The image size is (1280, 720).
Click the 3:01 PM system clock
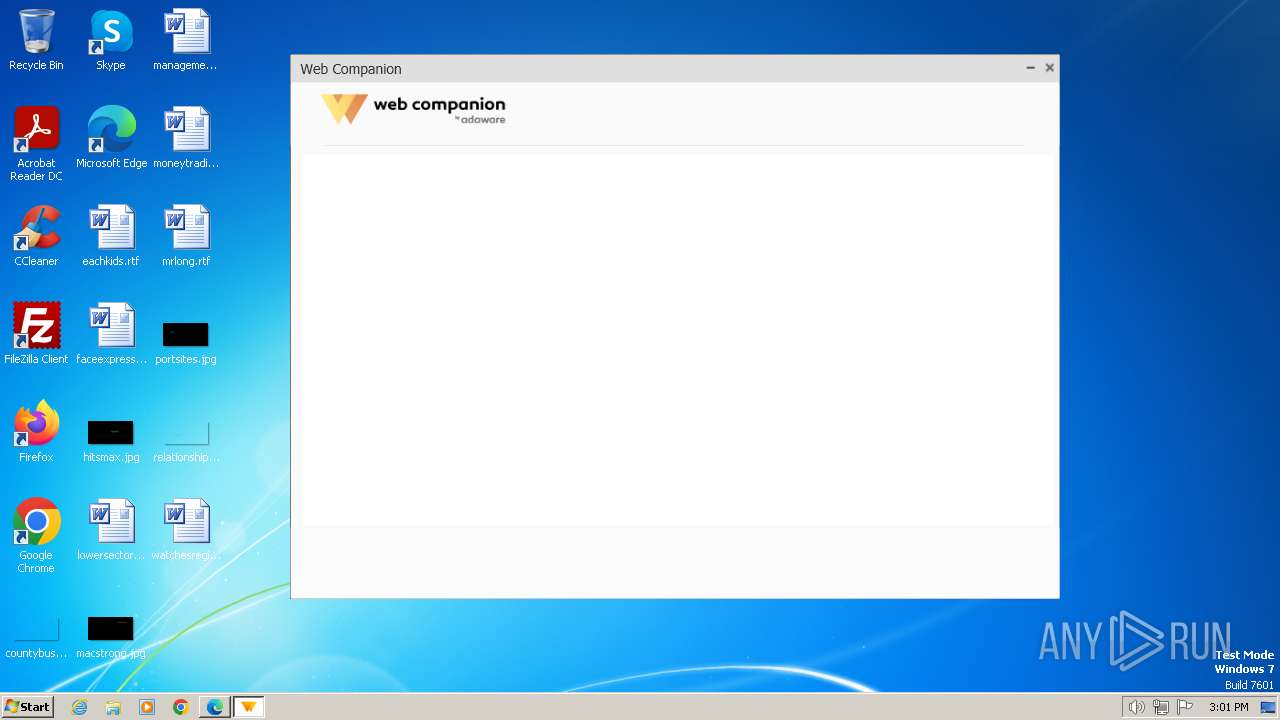(x=1228, y=707)
